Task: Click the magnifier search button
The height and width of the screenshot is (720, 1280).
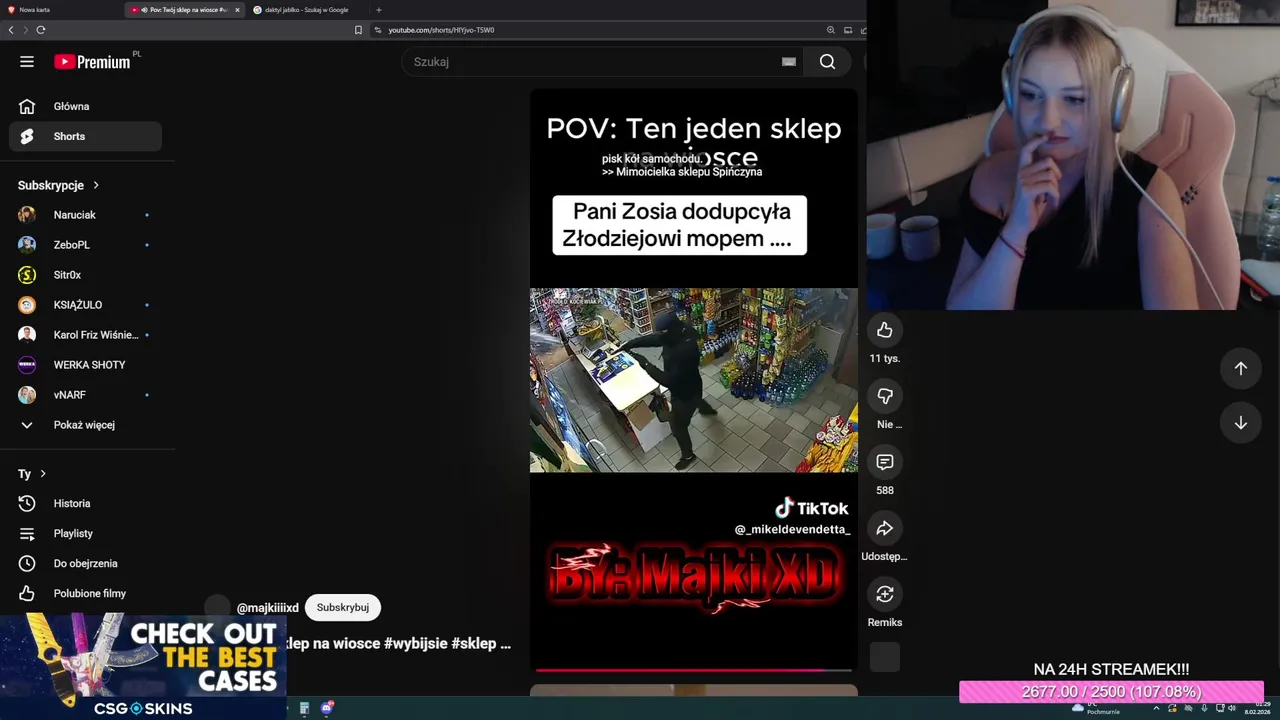Action: (827, 61)
